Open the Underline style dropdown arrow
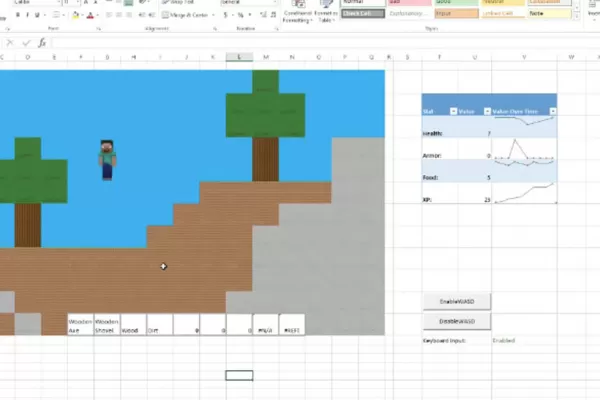 click(44, 15)
